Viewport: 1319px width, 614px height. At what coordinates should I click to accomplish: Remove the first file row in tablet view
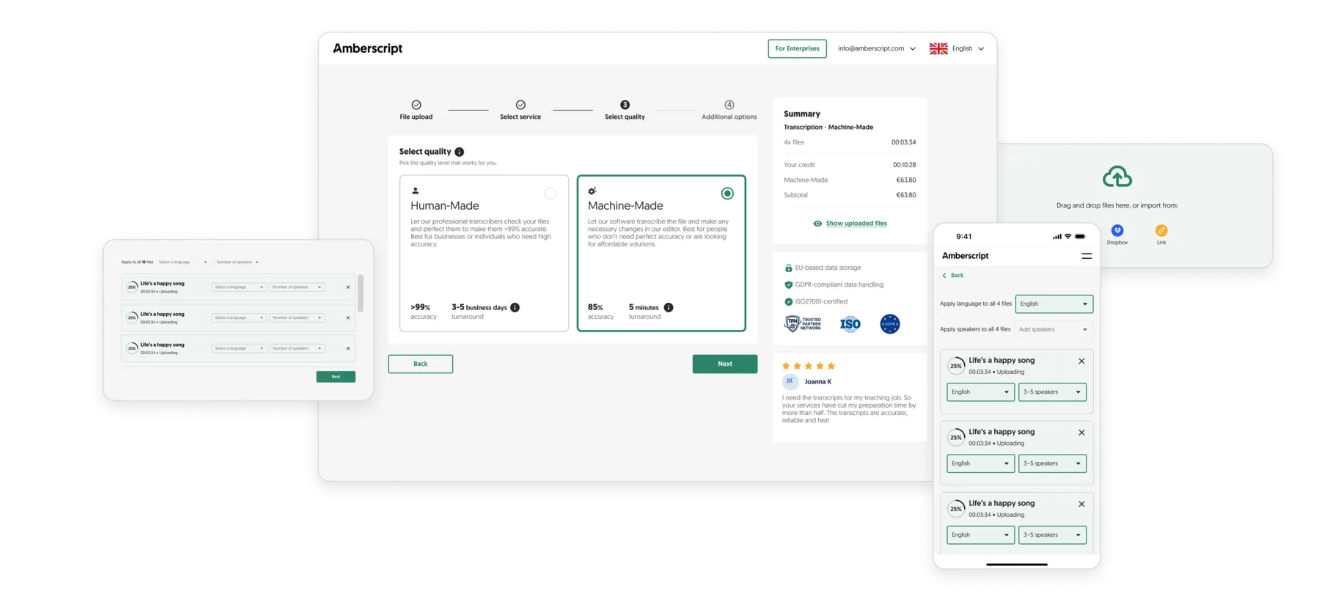(x=348, y=287)
